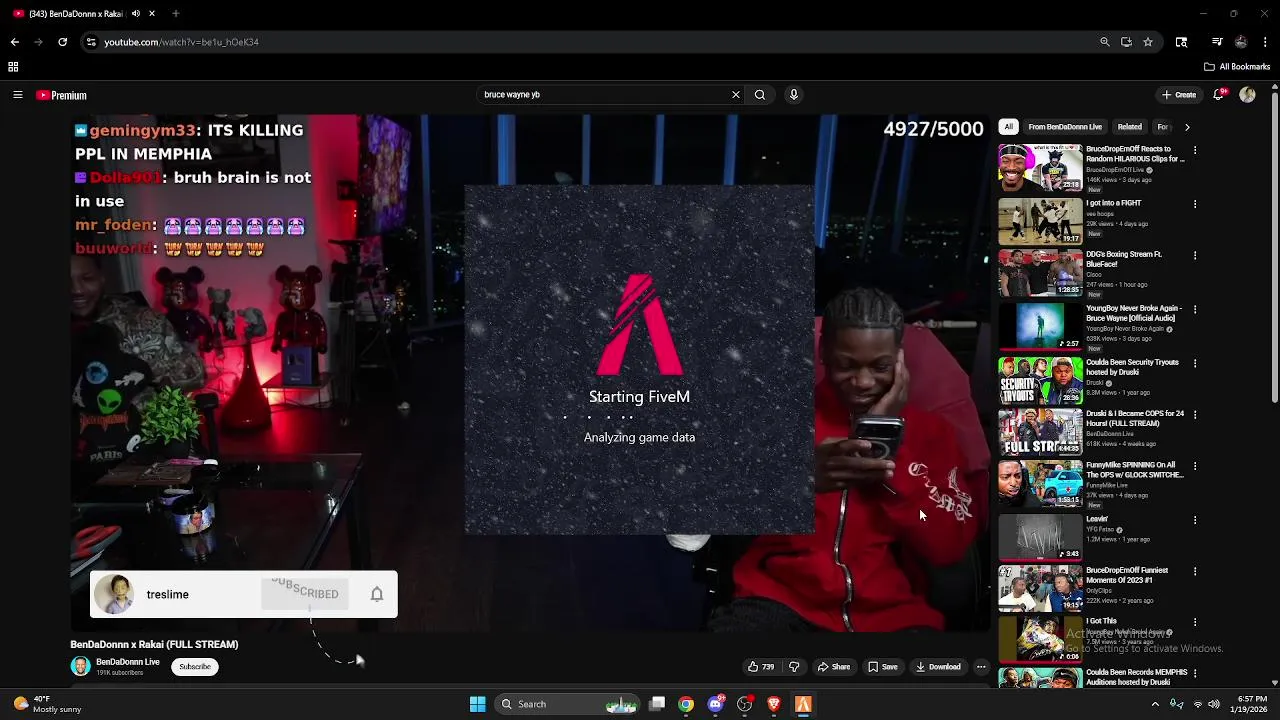Open options for Leavin' video
This screenshot has width=1280, height=720.
tap(1194, 520)
